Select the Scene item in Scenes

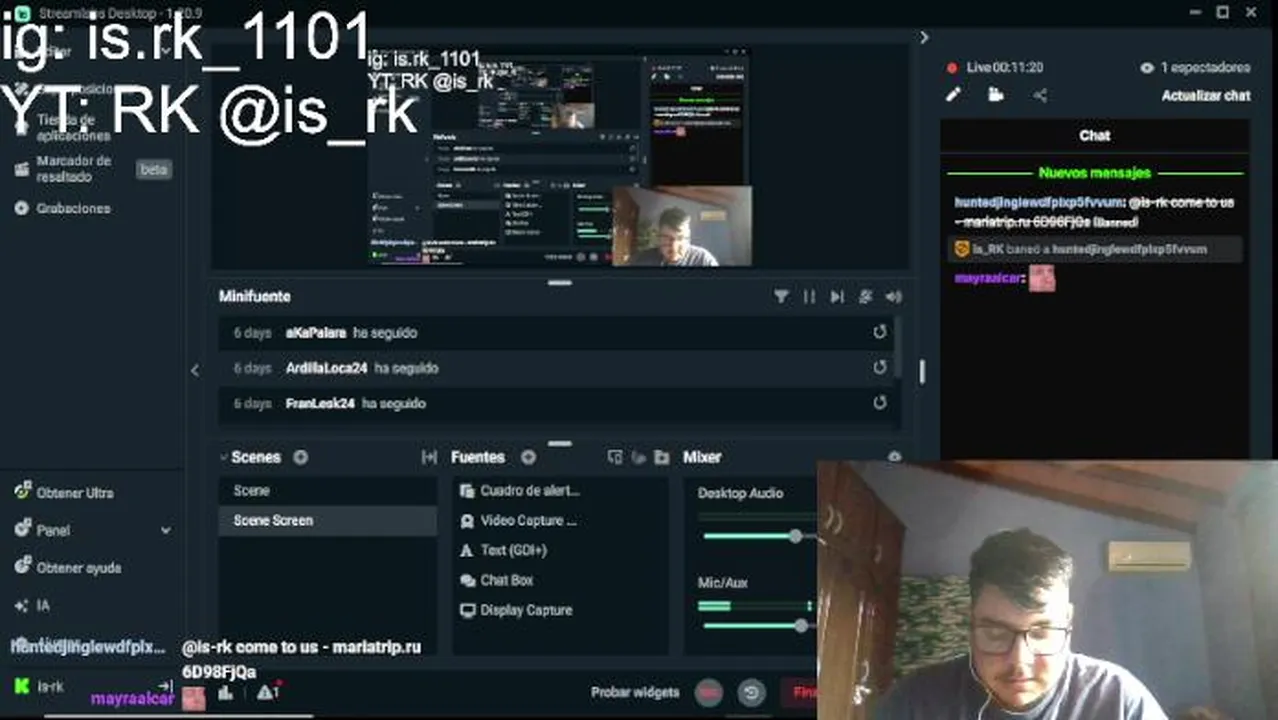pos(327,491)
